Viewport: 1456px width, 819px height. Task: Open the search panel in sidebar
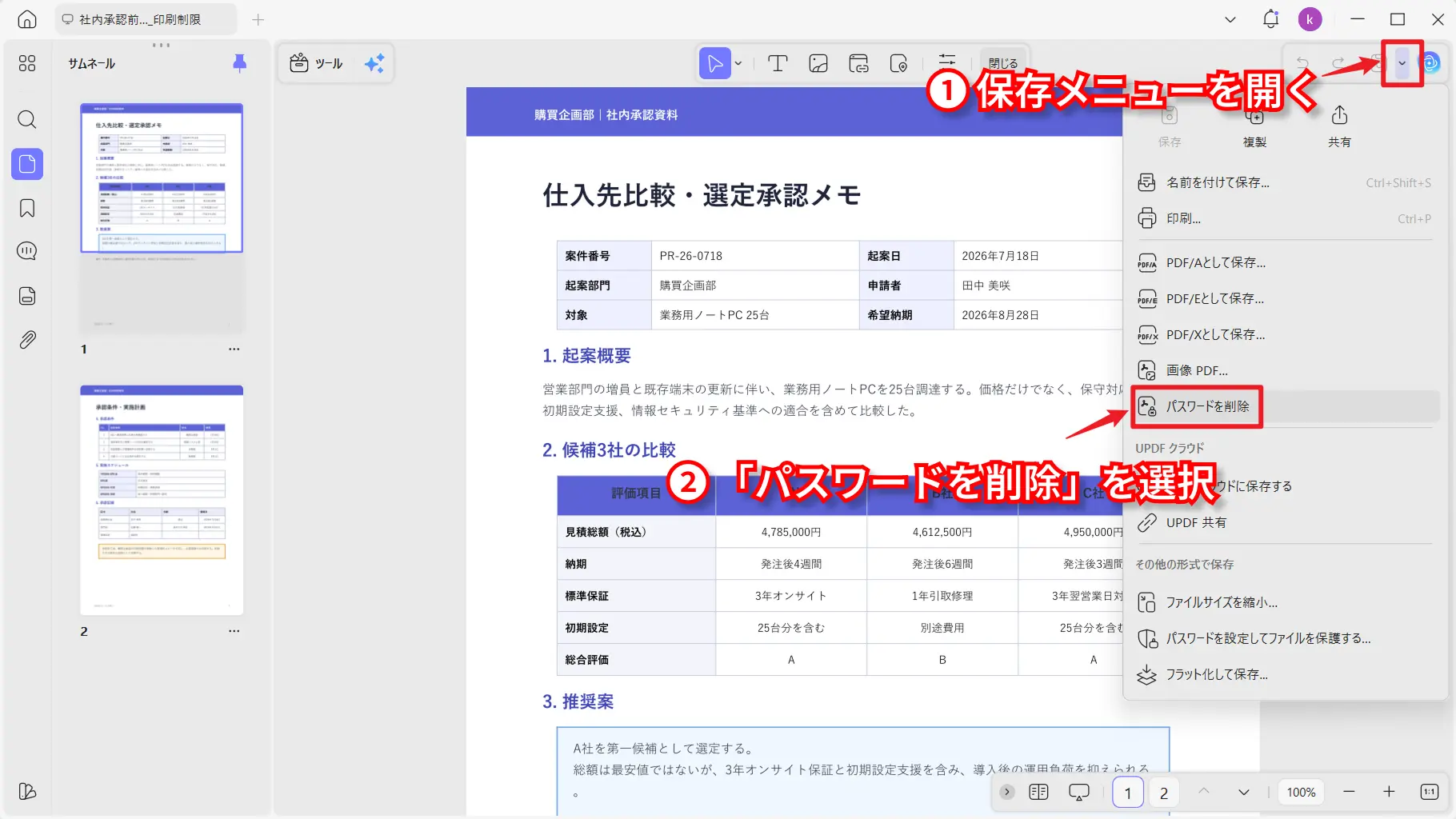[27, 120]
